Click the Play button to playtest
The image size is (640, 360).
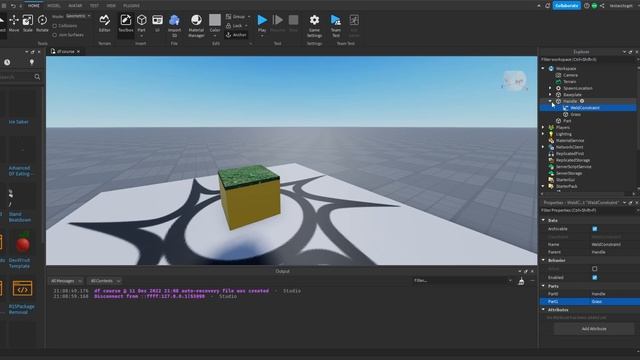click(262, 20)
